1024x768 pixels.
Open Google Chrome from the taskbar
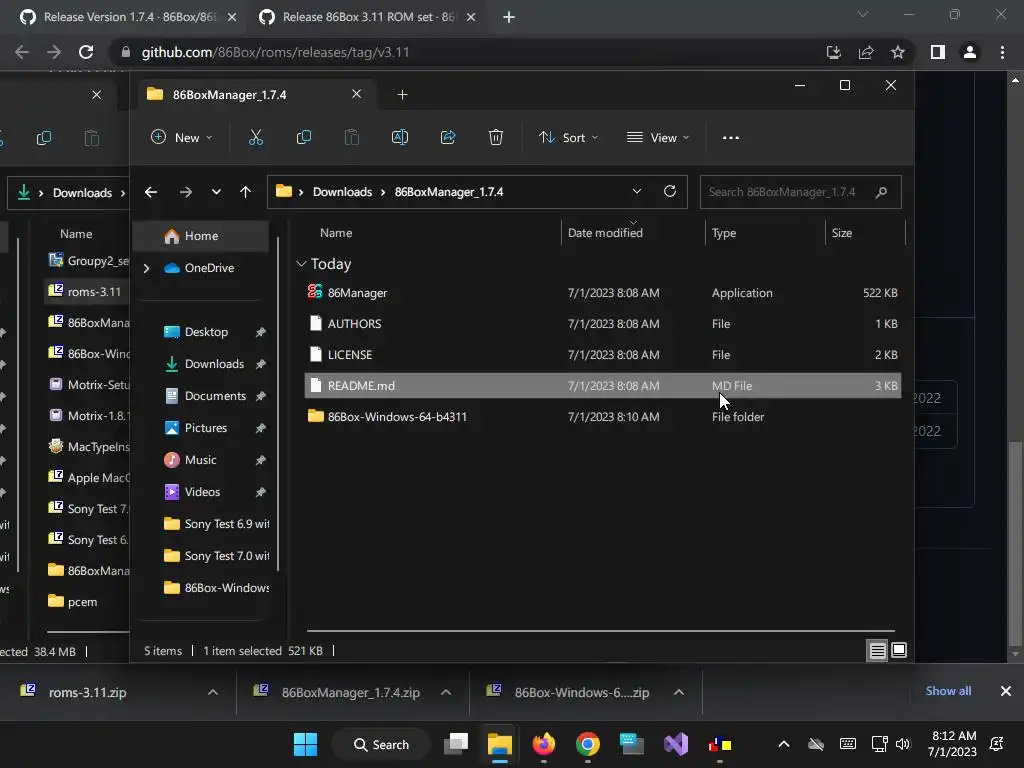[x=588, y=744]
